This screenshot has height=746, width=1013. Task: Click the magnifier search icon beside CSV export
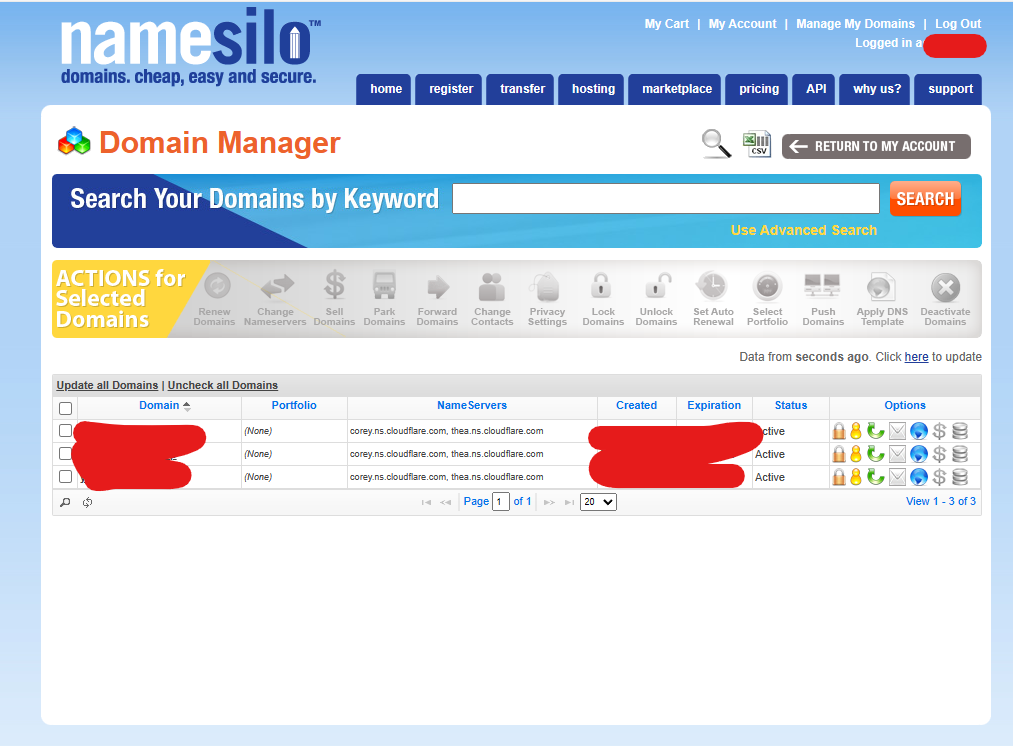point(716,143)
